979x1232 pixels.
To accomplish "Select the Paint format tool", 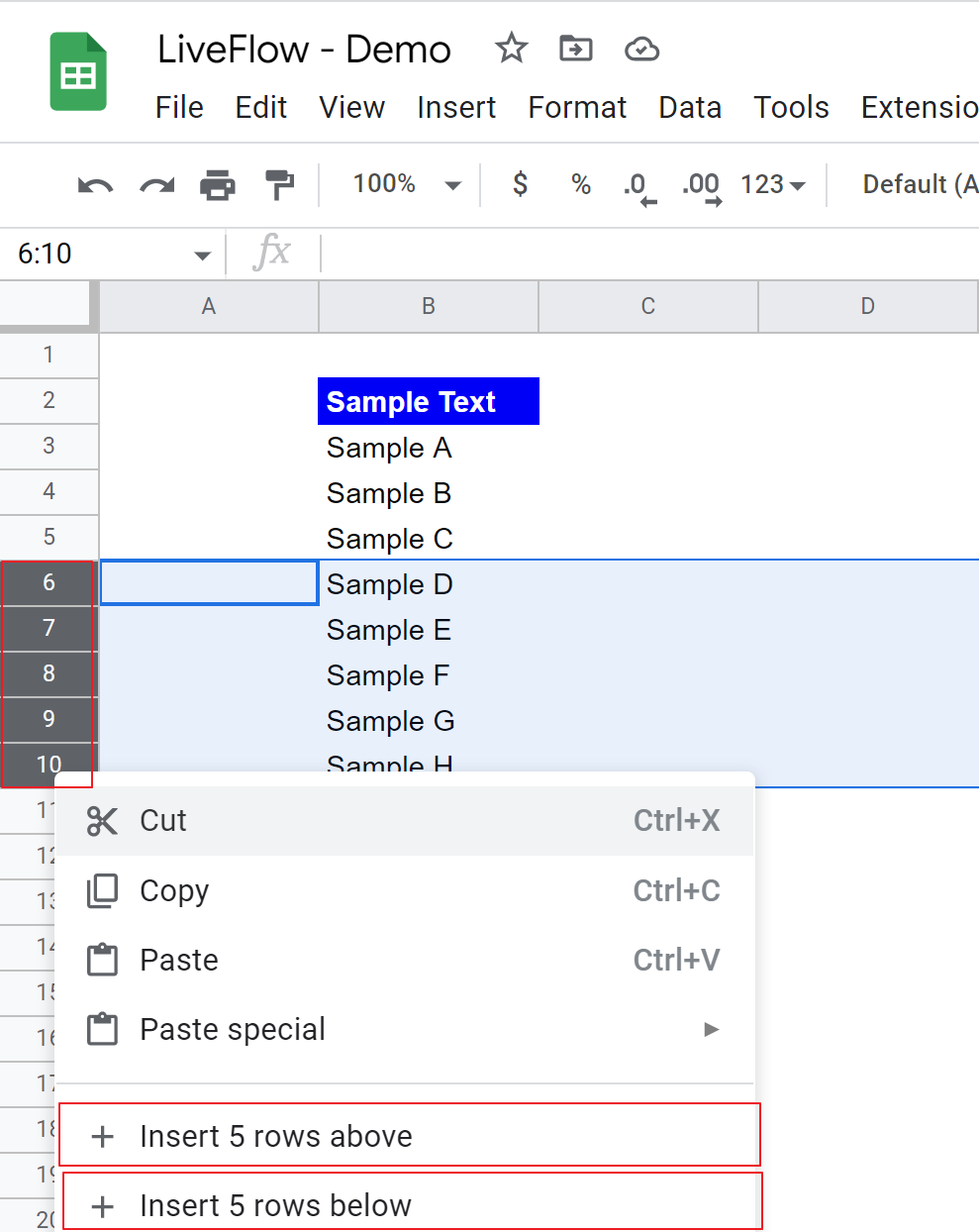I will 279,184.
